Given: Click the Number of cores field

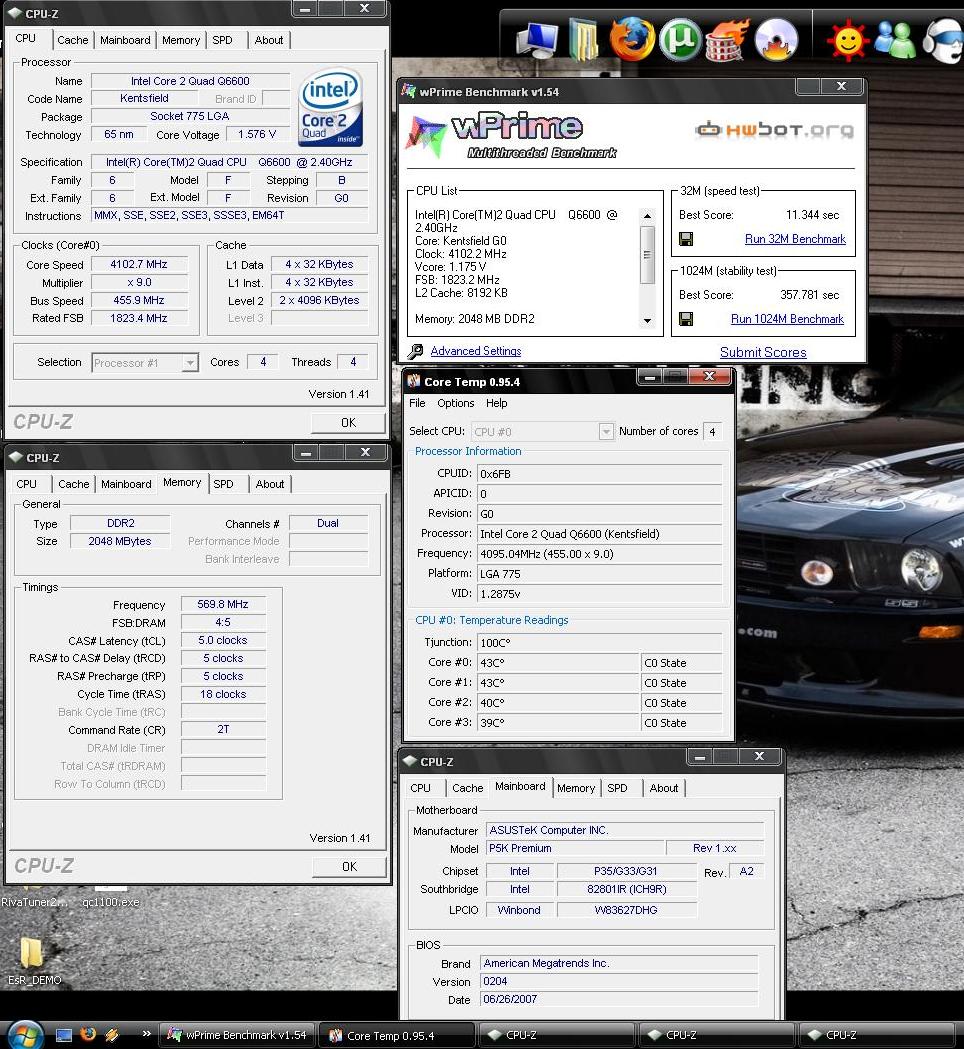Looking at the screenshot, I should coord(712,432).
